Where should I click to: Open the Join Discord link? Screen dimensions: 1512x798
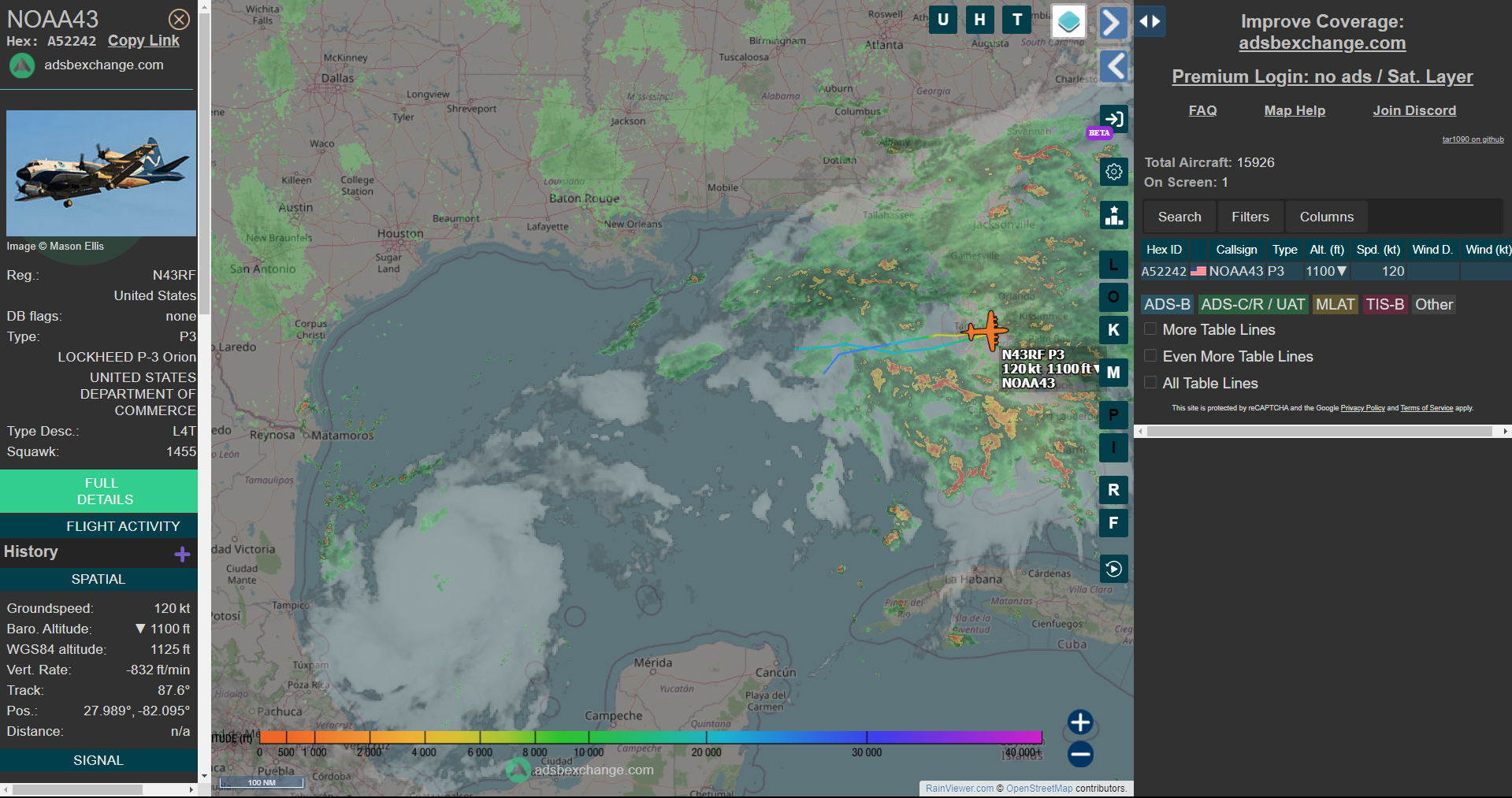pos(1414,111)
